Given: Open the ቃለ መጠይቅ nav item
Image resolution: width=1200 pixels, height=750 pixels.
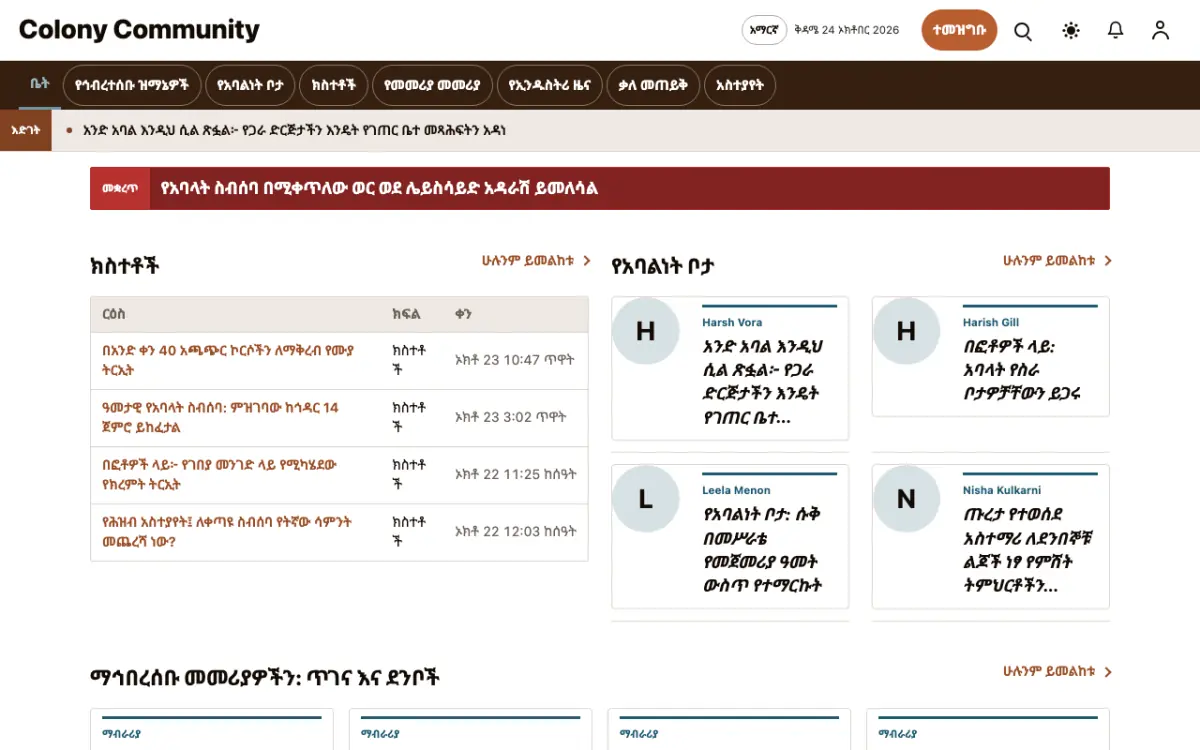Looking at the screenshot, I should pyautogui.click(x=653, y=86).
